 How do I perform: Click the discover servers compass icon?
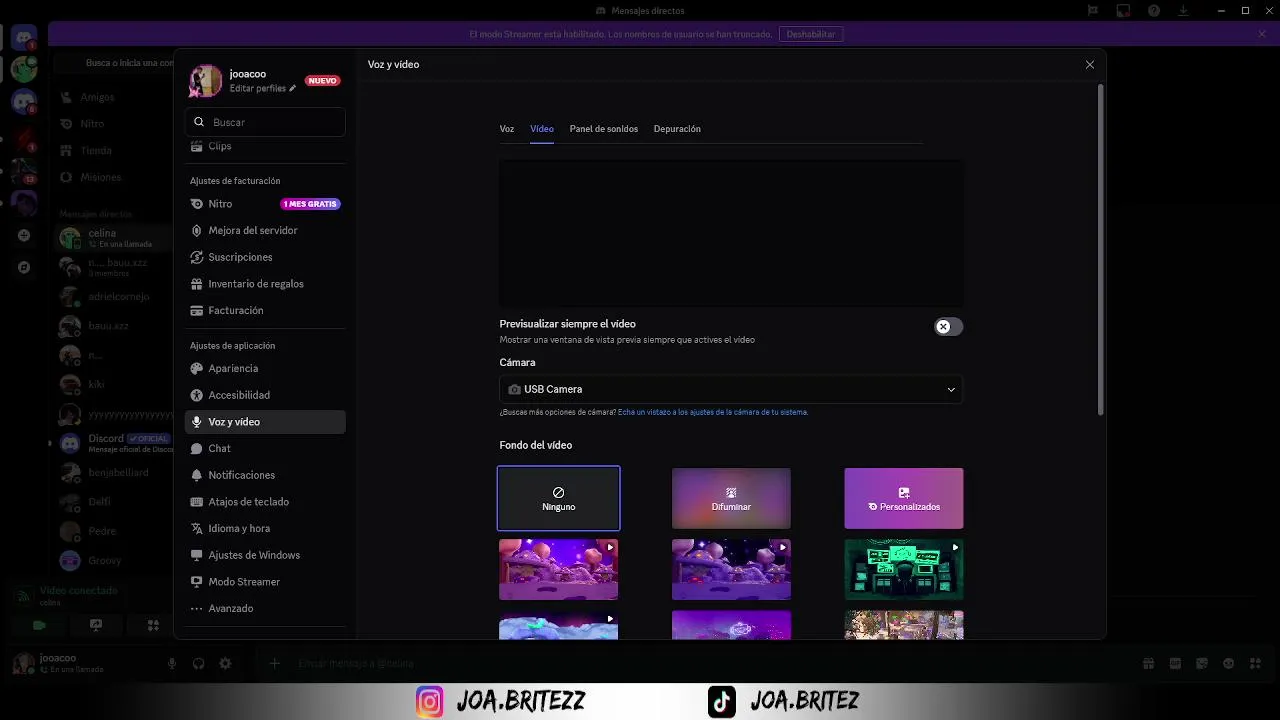(x=24, y=268)
